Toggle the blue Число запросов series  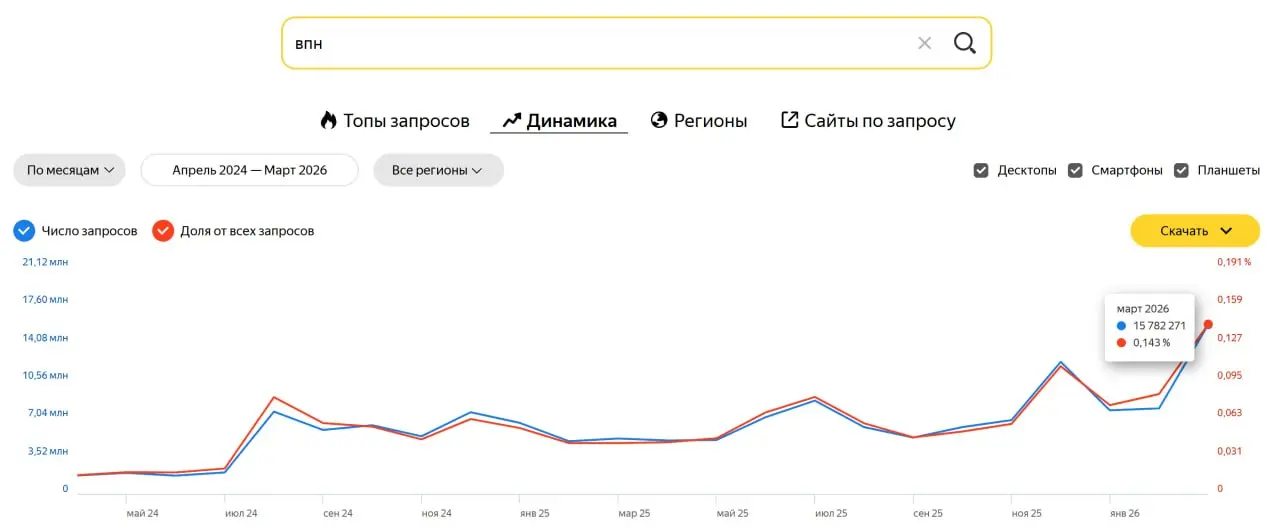tap(24, 231)
